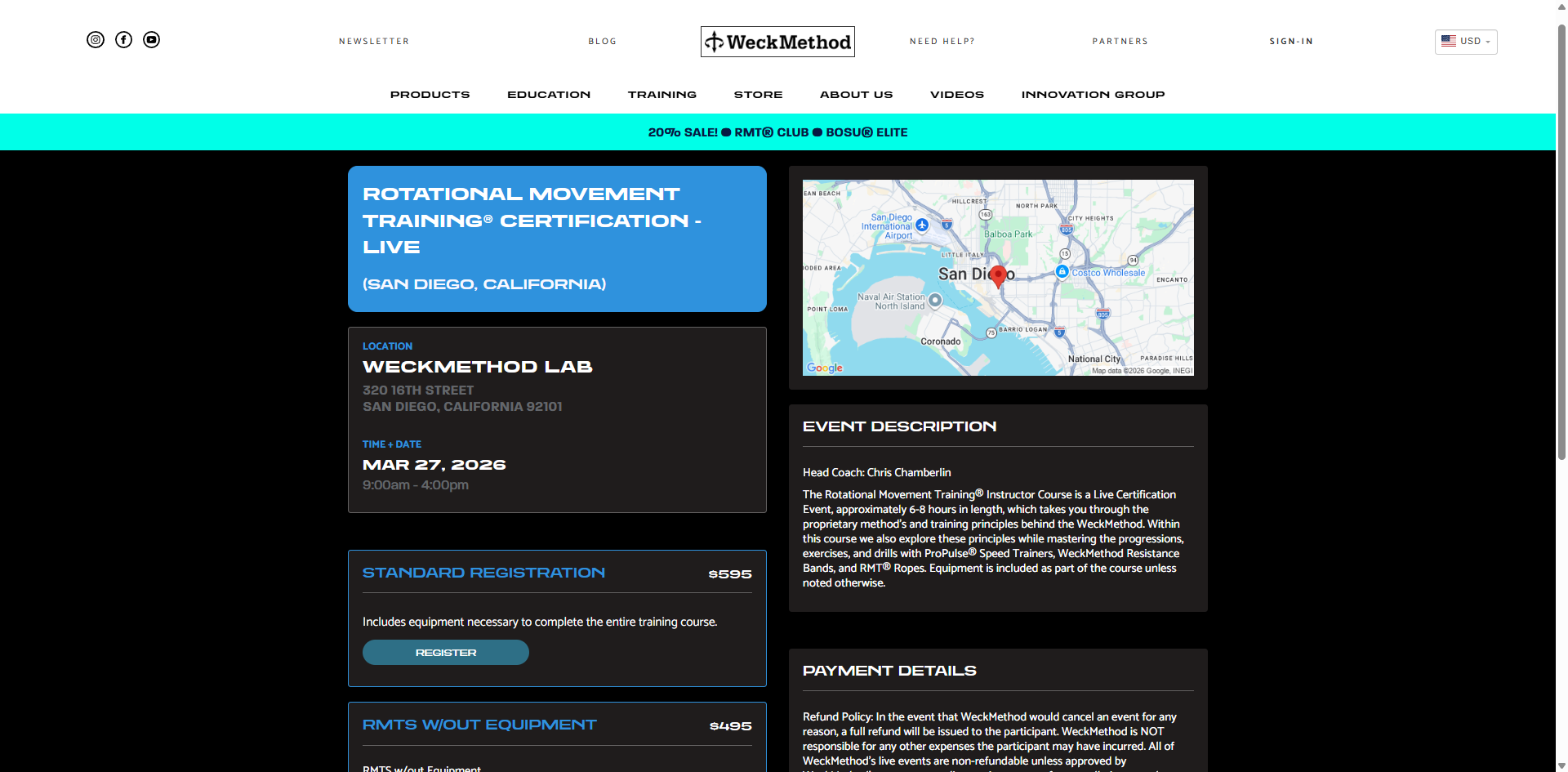Click the Coronado map label

pos(940,341)
